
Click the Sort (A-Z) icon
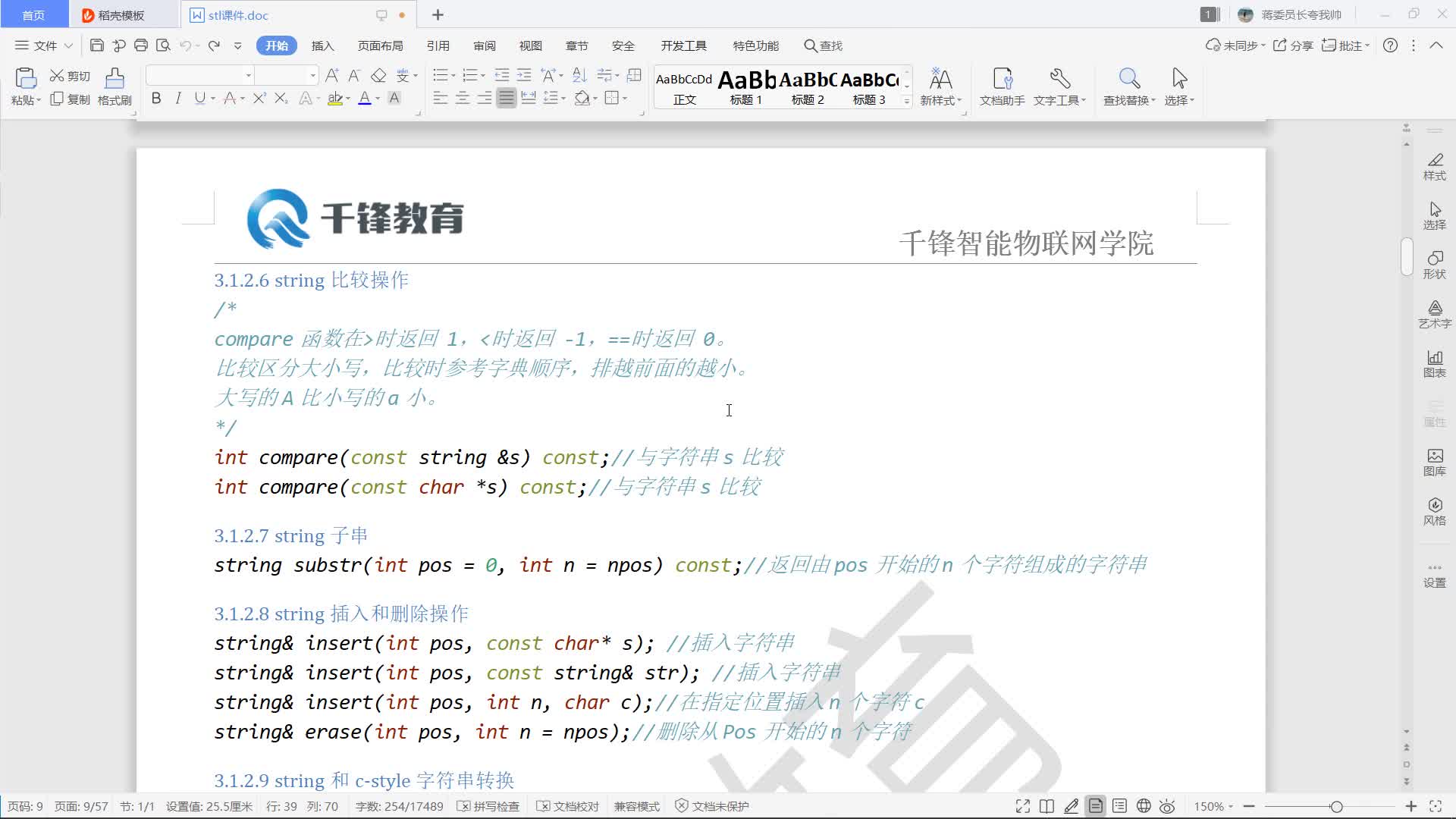(580, 75)
